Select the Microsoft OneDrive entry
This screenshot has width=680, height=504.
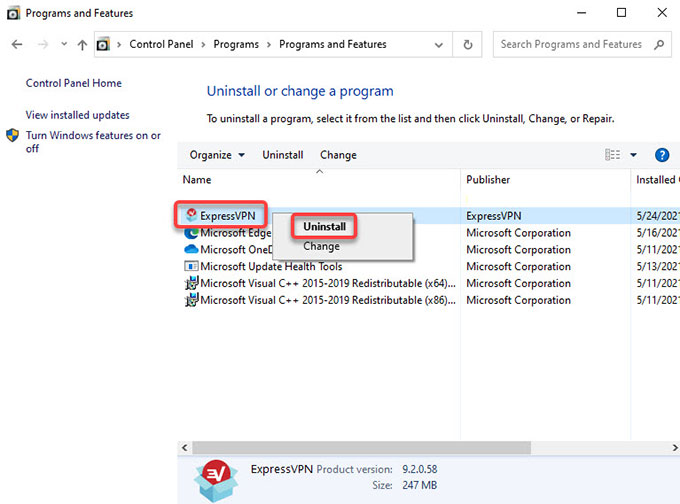pos(236,249)
